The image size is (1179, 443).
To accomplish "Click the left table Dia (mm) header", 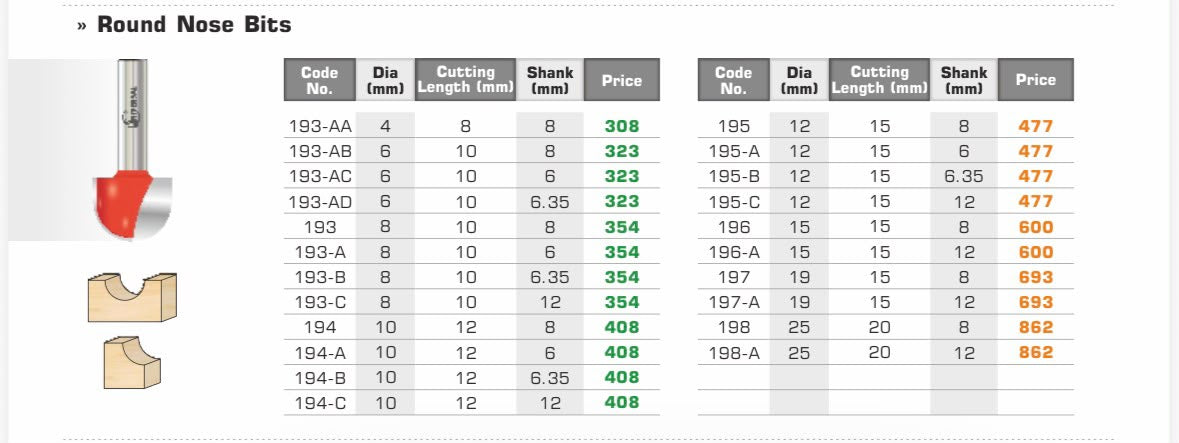I will (x=385, y=80).
